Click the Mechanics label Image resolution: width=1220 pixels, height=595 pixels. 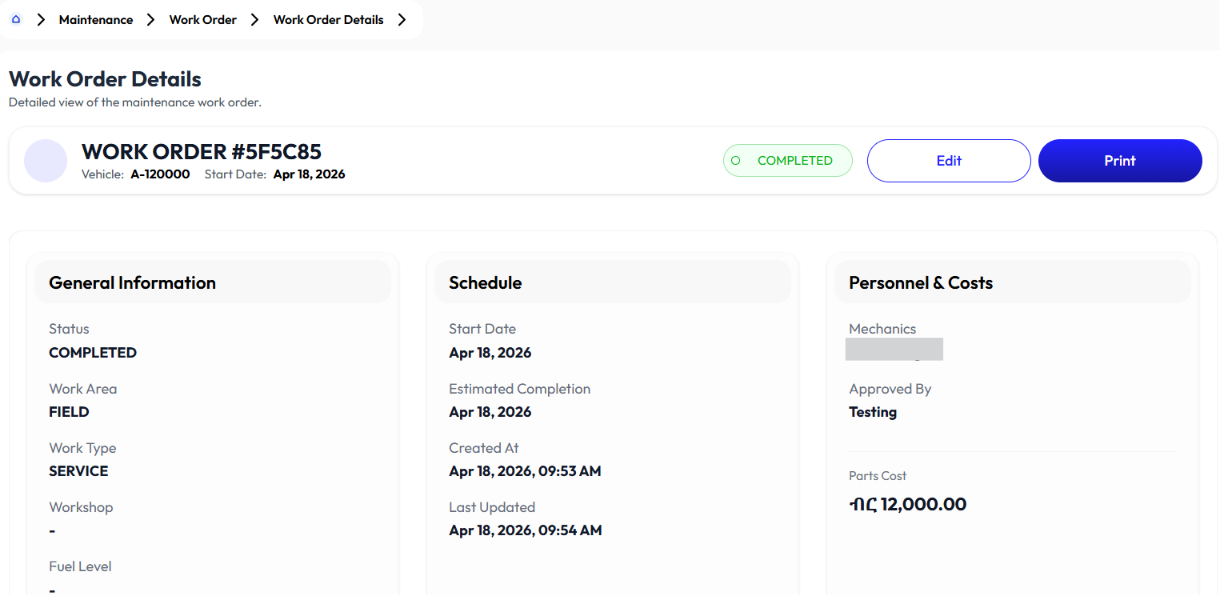[882, 329]
